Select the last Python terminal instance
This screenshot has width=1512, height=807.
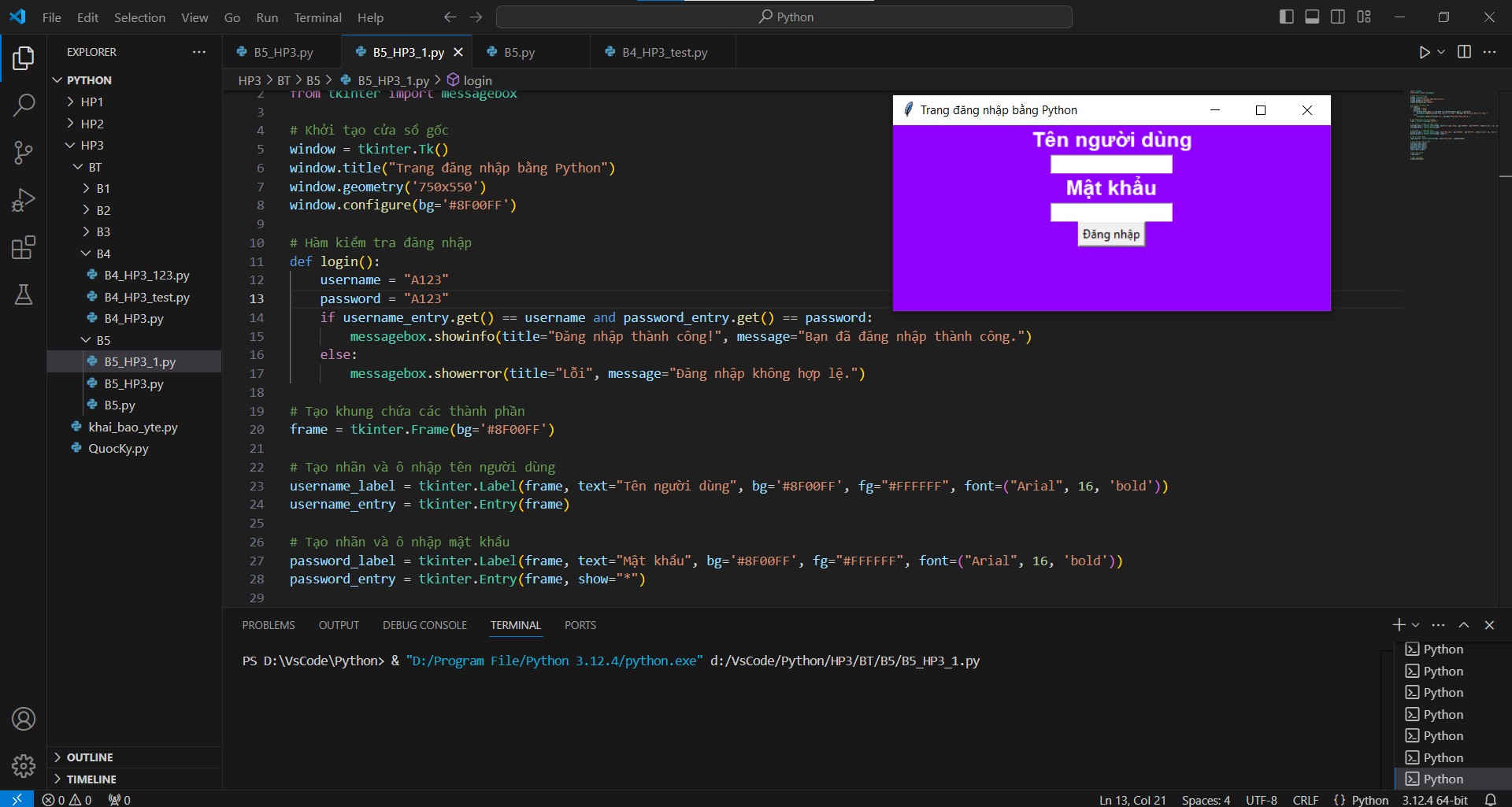[1452, 779]
